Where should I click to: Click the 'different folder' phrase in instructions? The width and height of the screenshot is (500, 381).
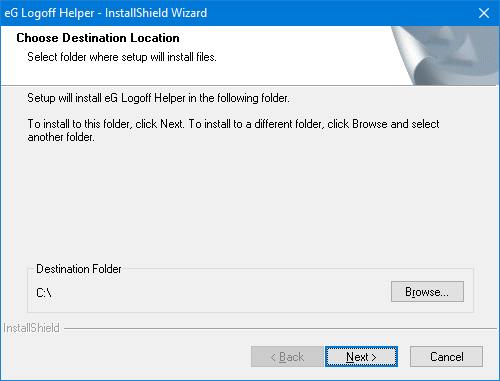(x=289, y=124)
